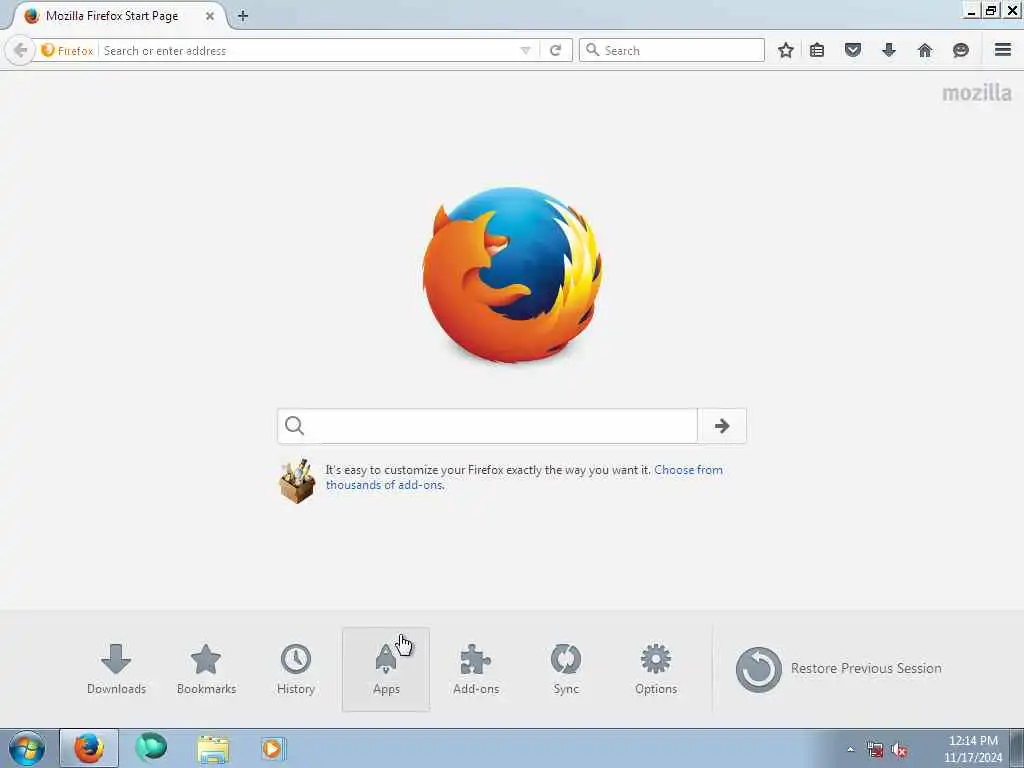Open Options gear launcher
This screenshot has width=1024, height=768.
pos(656,669)
